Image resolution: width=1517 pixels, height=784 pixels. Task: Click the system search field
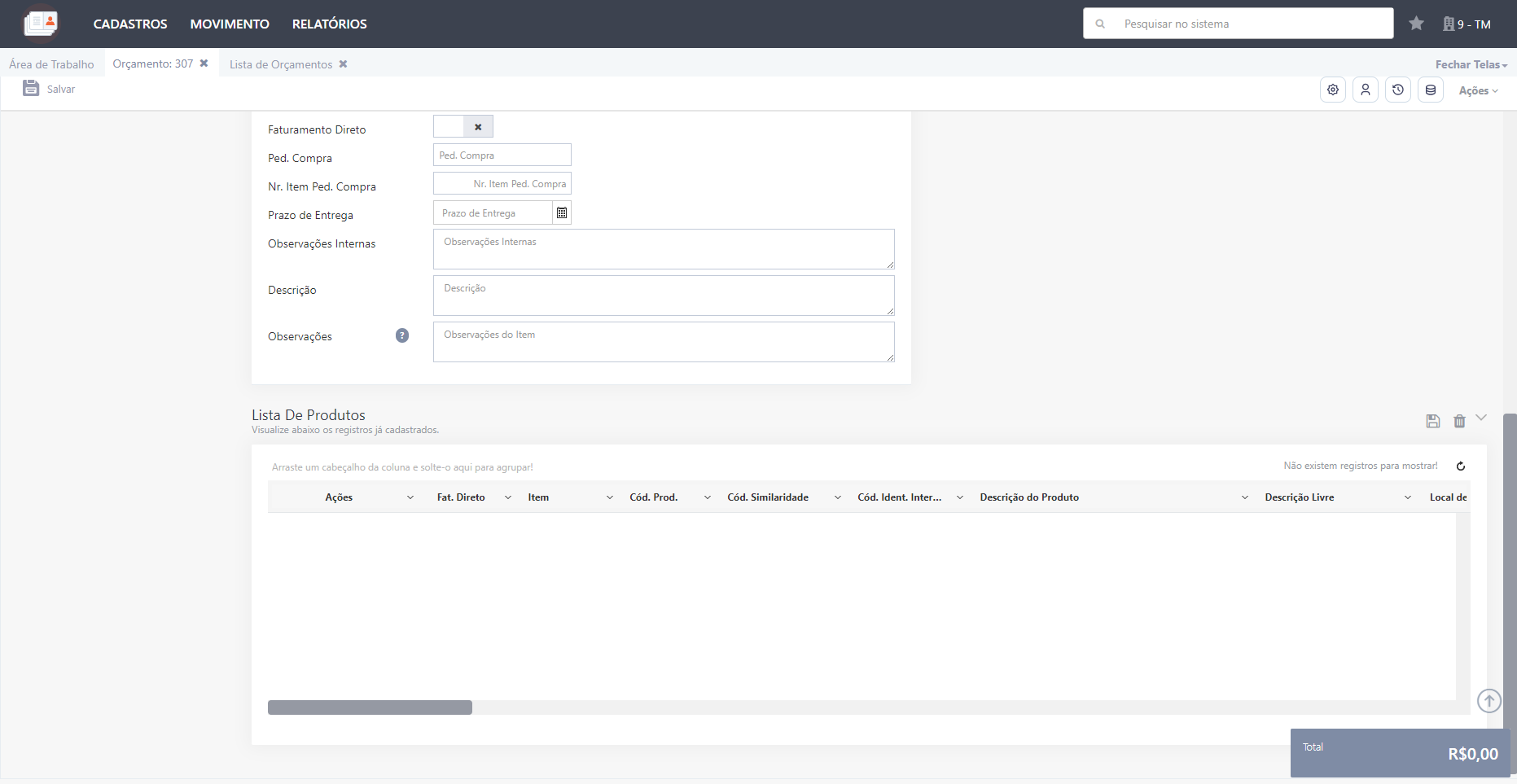pos(1238,24)
